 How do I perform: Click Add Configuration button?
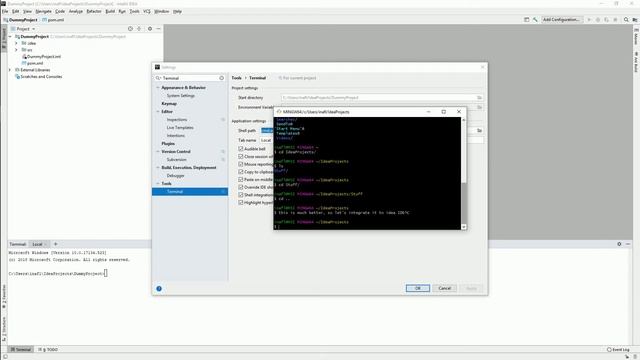coord(562,20)
